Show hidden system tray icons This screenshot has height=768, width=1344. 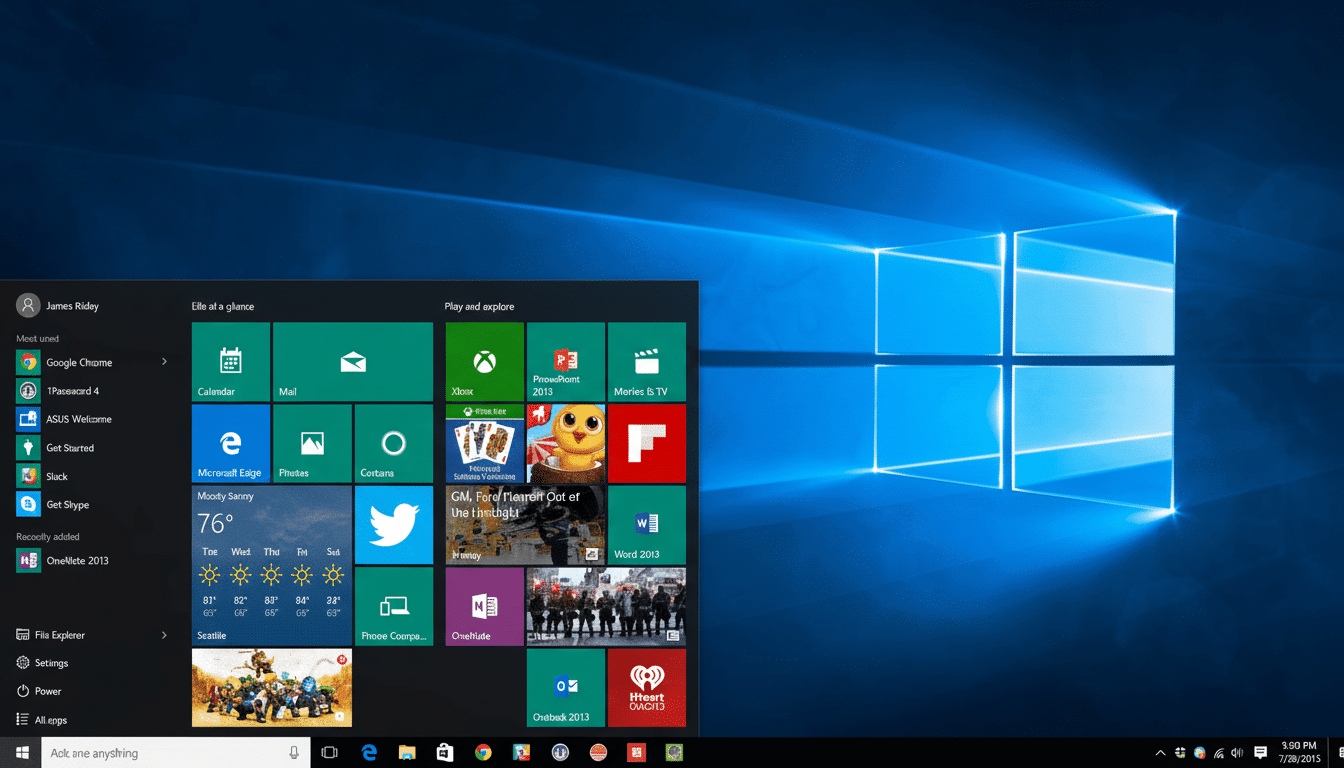click(x=1160, y=753)
